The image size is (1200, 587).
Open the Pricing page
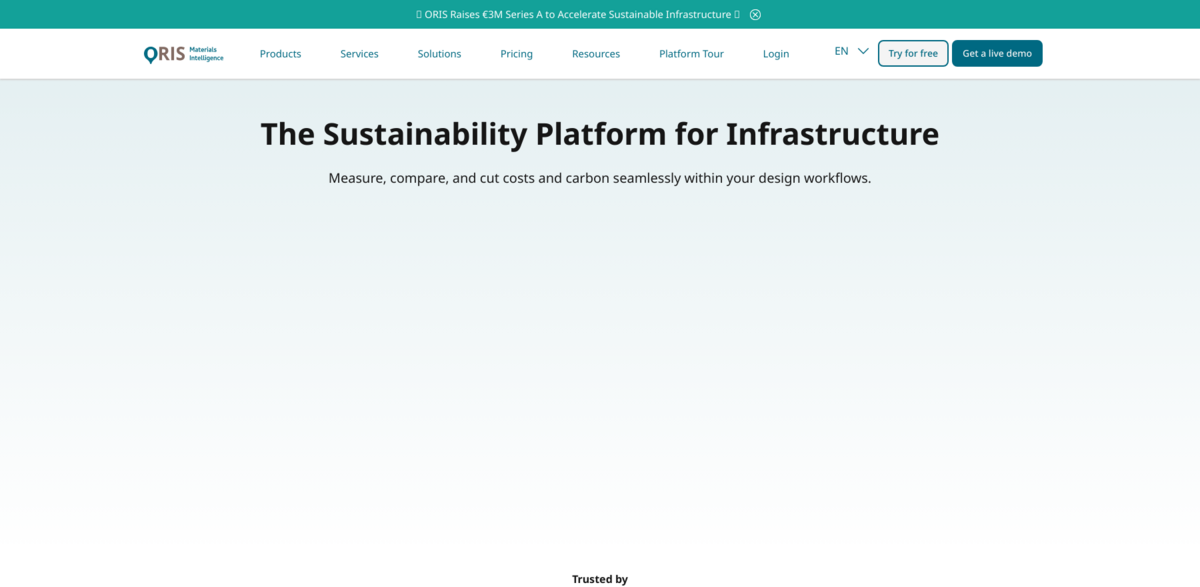coord(516,53)
